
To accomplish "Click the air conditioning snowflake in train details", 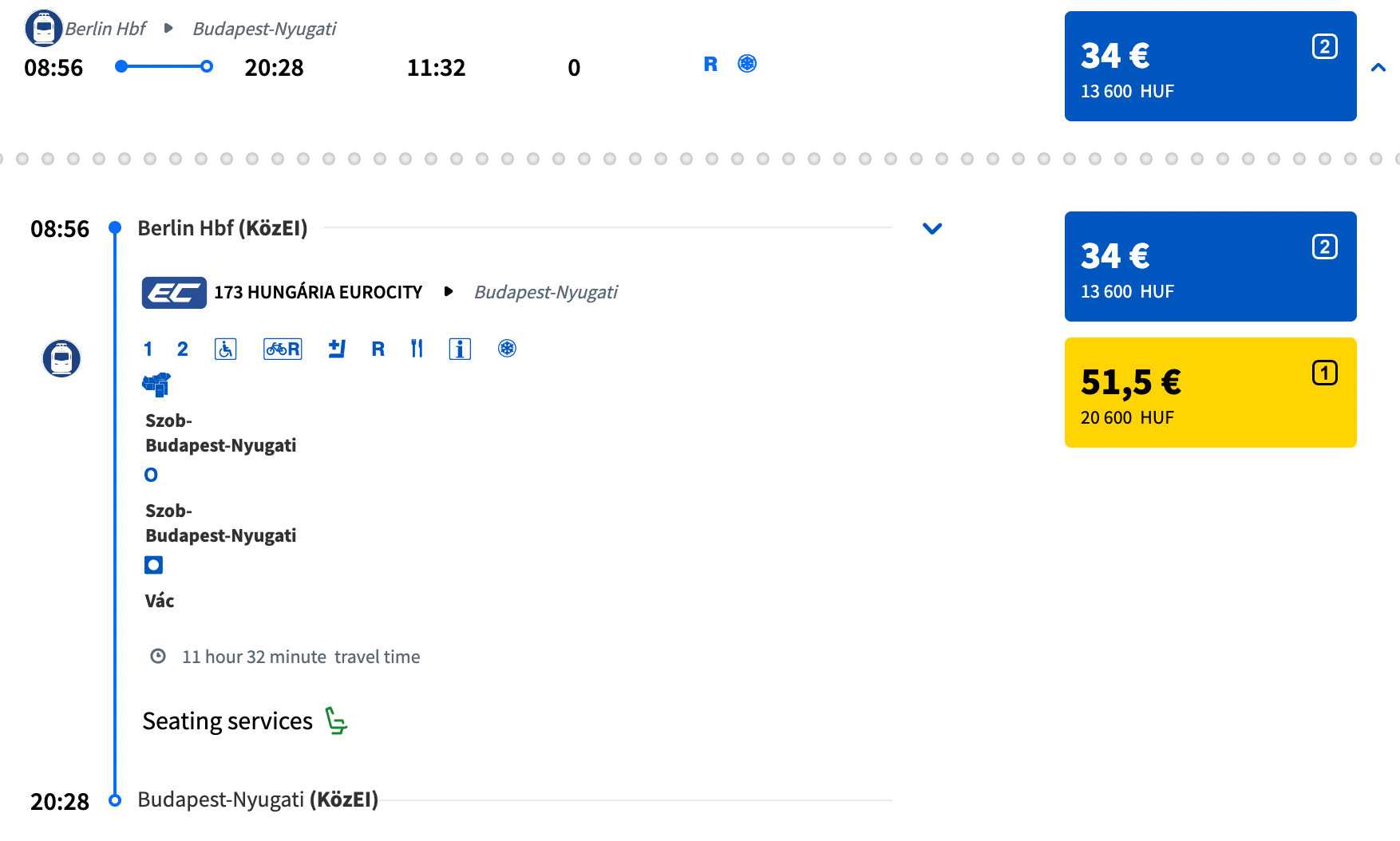I will 507,349.
